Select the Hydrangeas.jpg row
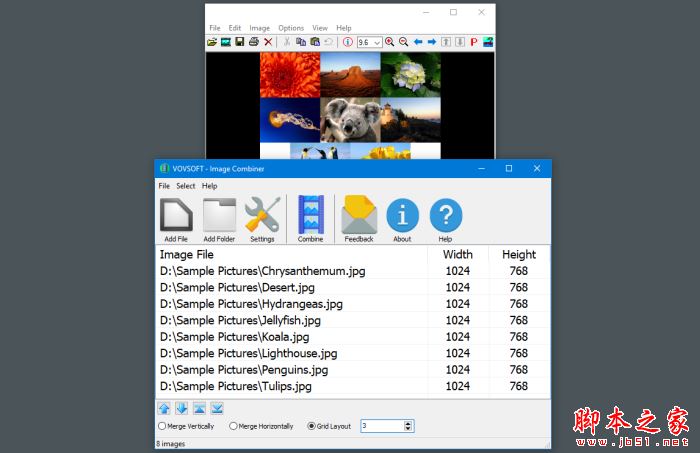The image size is (700, 453). 353,304
